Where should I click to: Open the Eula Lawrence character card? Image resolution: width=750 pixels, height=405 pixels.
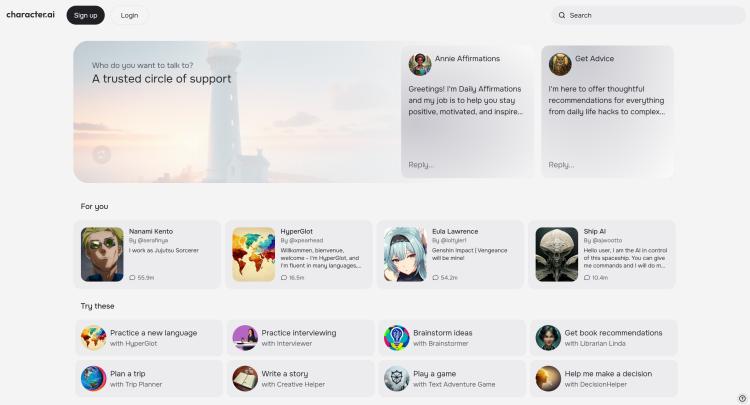click(451, 254)
